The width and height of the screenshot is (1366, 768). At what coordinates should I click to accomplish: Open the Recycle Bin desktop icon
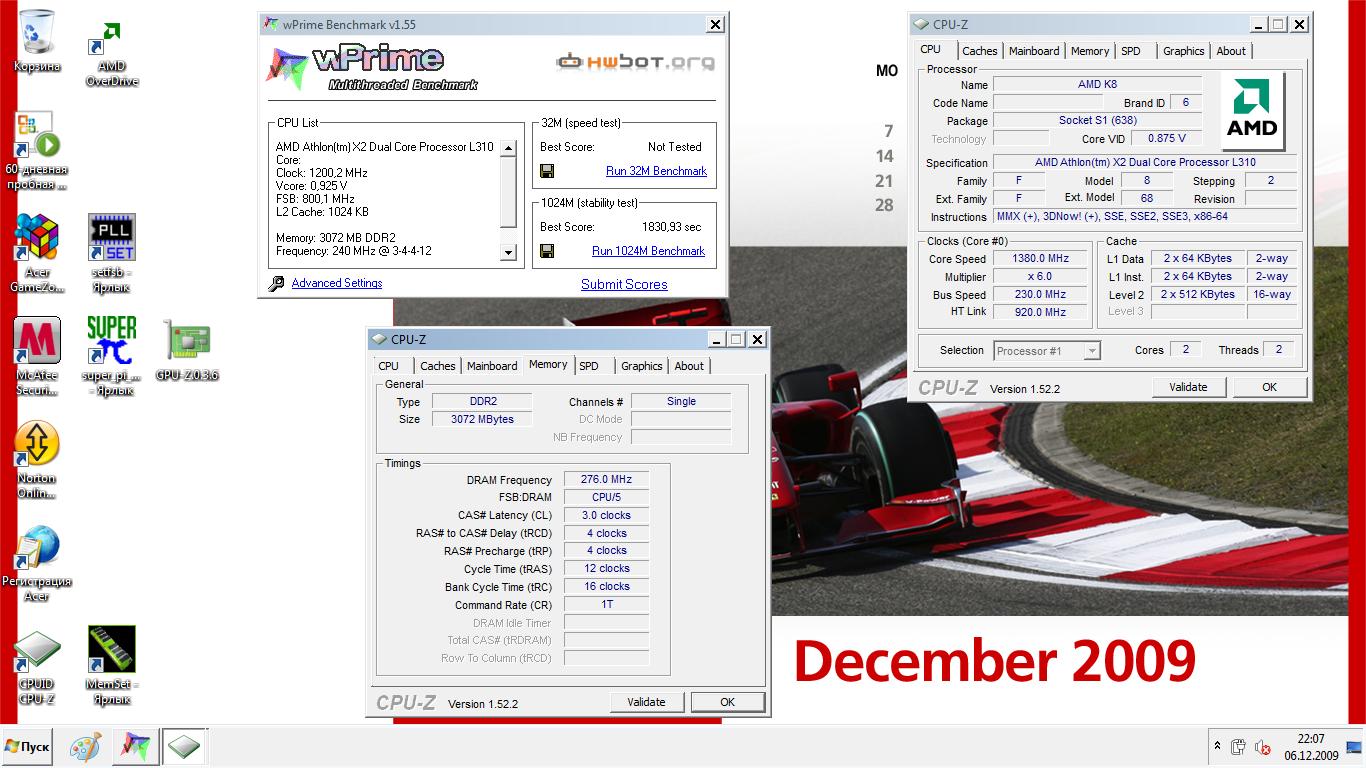point(37,41)
